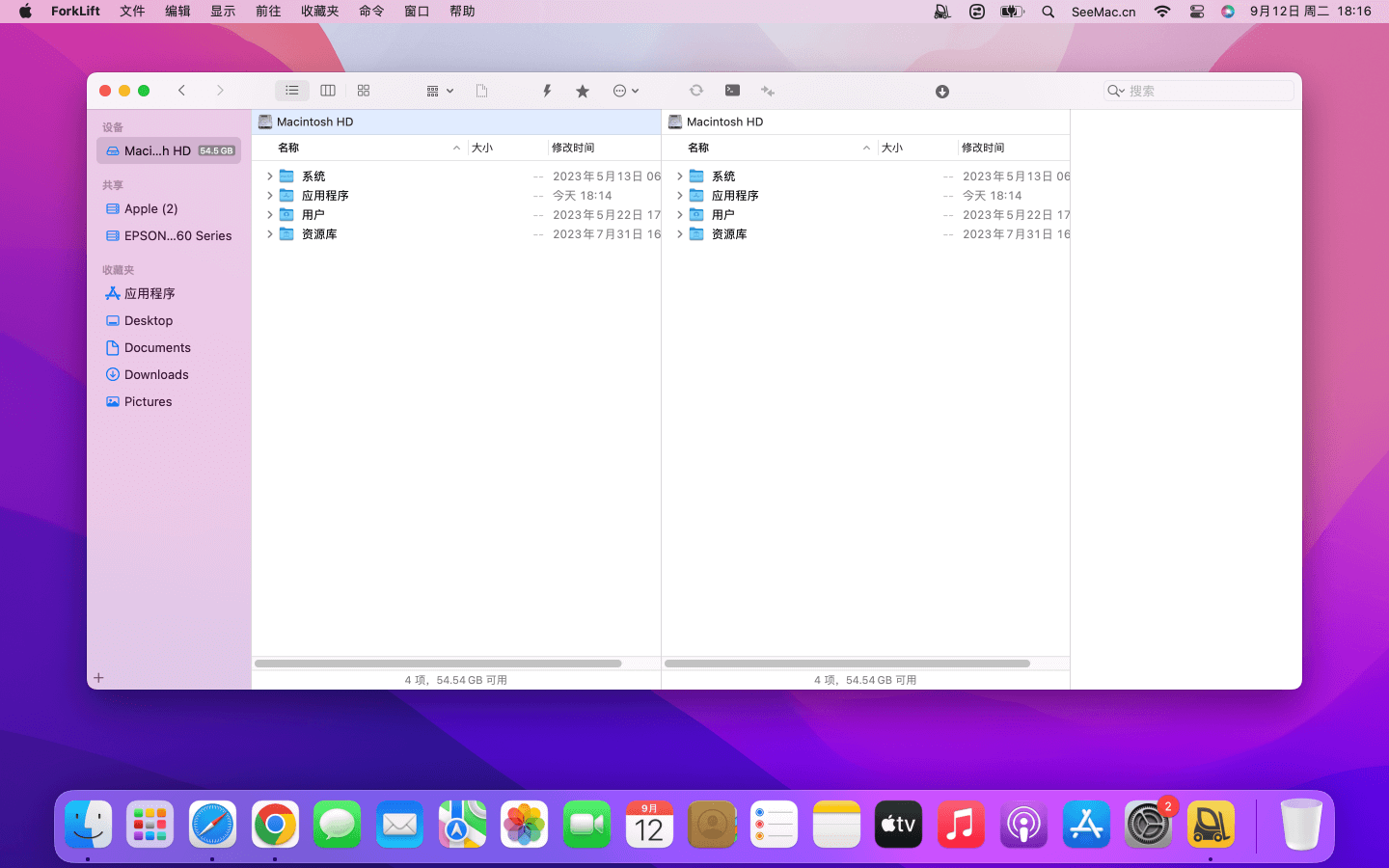Image resolution: width=1389 pixels, height=868 pixels.
Task: Open the 收藏夹 menu in menu bar
Action: coord(319,12)
